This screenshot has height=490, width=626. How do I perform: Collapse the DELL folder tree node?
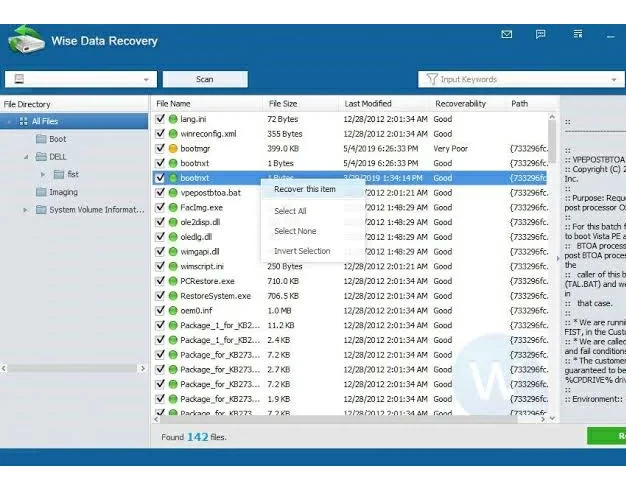coord(26,157)
